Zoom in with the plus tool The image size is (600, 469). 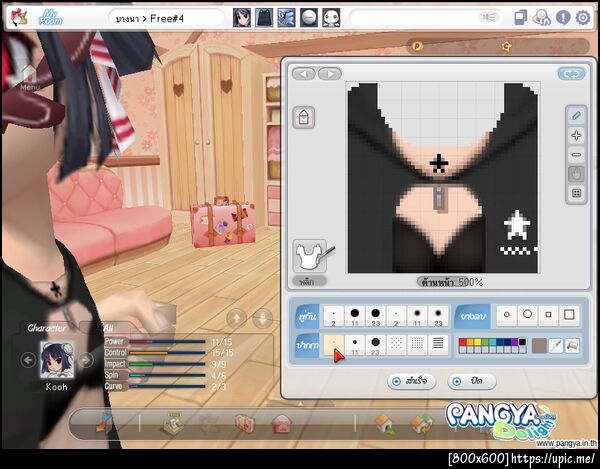tap(576, 135)
